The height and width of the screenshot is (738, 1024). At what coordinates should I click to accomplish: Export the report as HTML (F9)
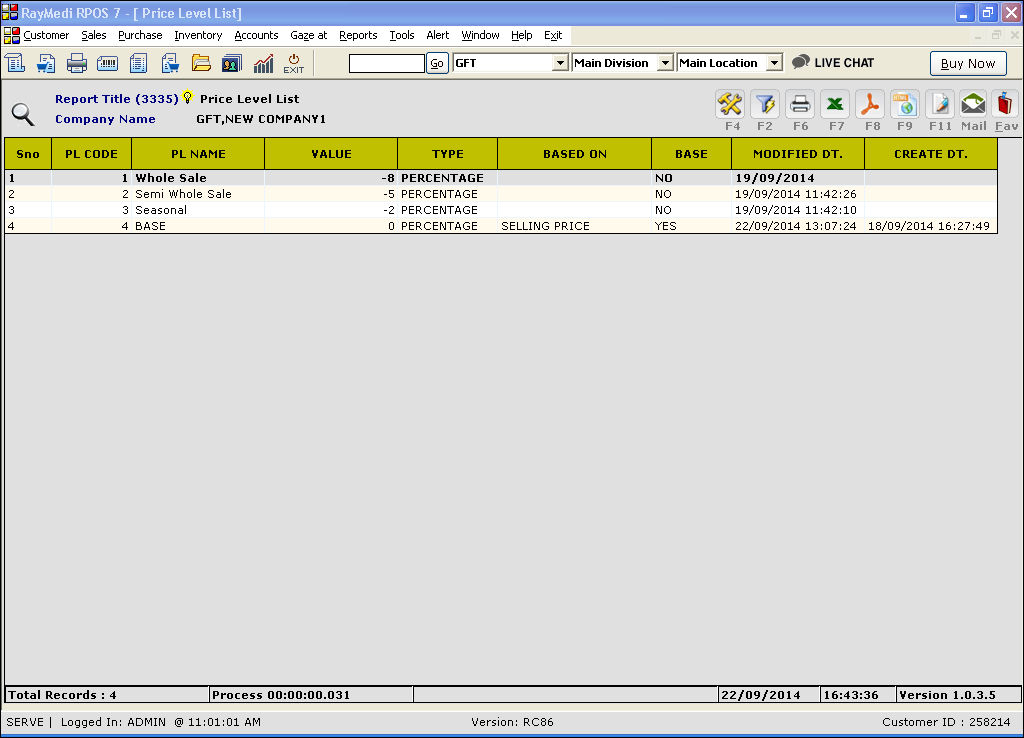pos(905,104)
